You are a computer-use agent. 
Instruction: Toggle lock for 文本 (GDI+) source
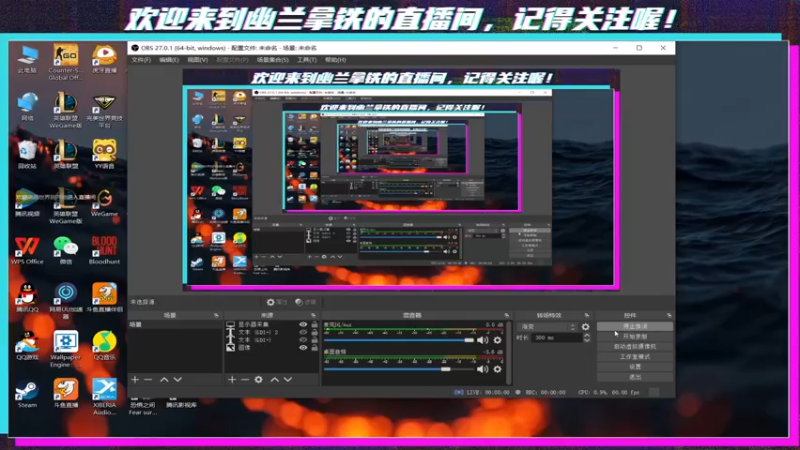[314, 340]
